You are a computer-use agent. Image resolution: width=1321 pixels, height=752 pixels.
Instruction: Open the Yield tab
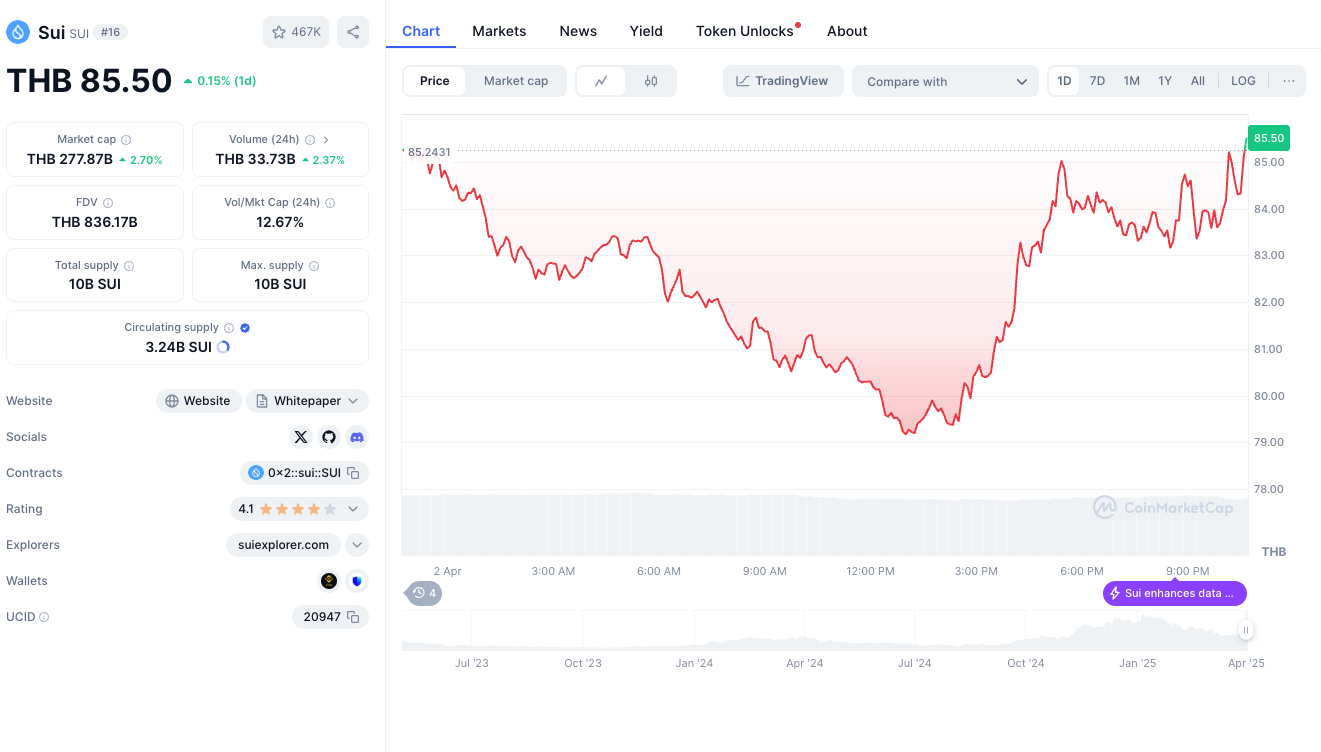point(646,31)
